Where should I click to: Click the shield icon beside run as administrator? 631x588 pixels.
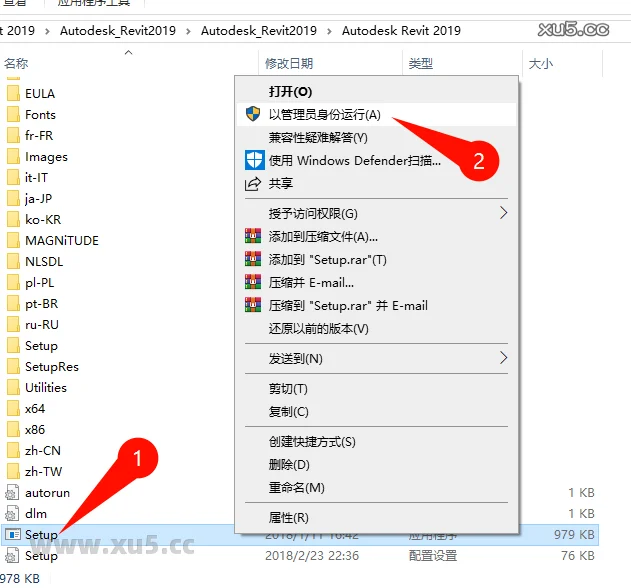pos(253,115)
